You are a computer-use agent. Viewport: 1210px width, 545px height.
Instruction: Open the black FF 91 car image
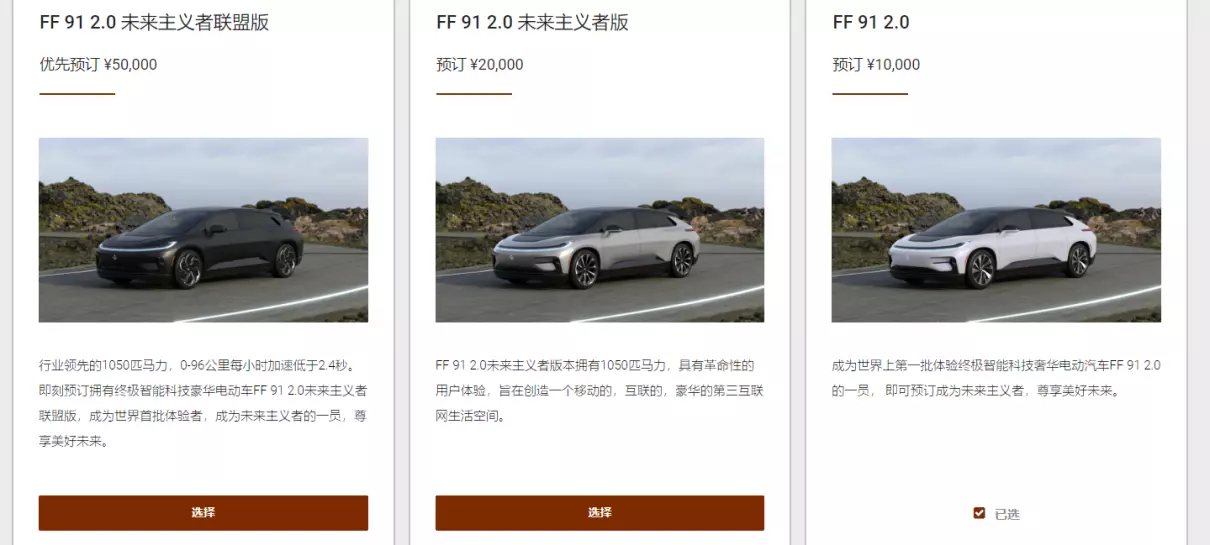(203, 230)
